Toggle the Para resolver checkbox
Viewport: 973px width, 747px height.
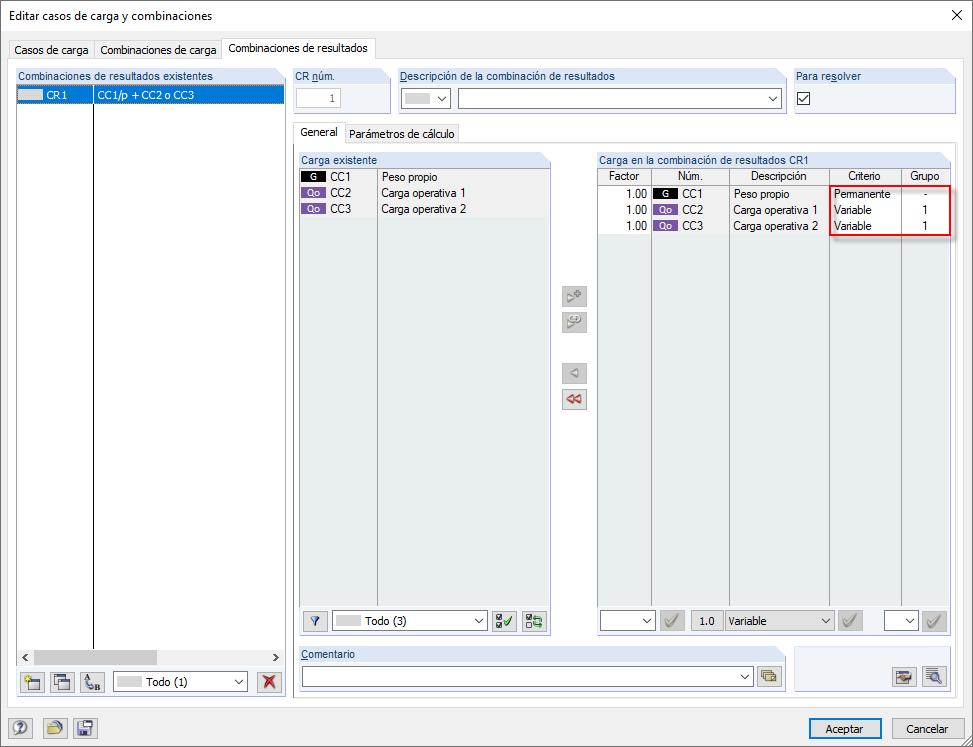tap(804, 98)
